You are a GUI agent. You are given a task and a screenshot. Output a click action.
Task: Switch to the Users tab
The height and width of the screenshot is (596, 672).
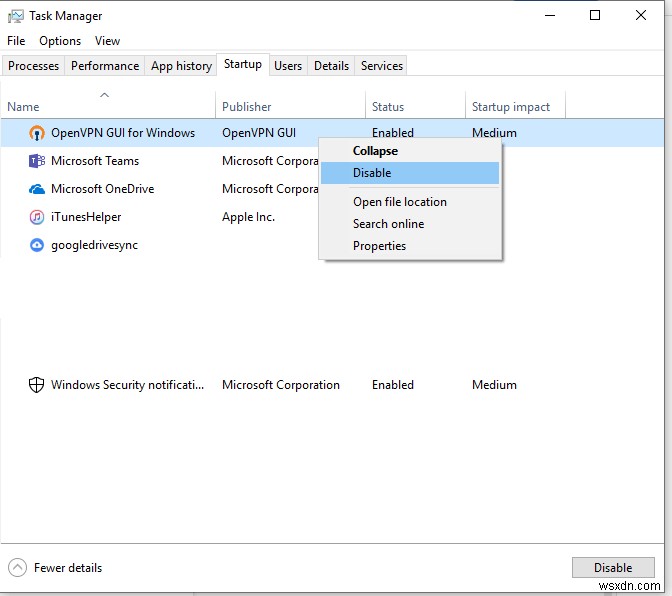288,66
